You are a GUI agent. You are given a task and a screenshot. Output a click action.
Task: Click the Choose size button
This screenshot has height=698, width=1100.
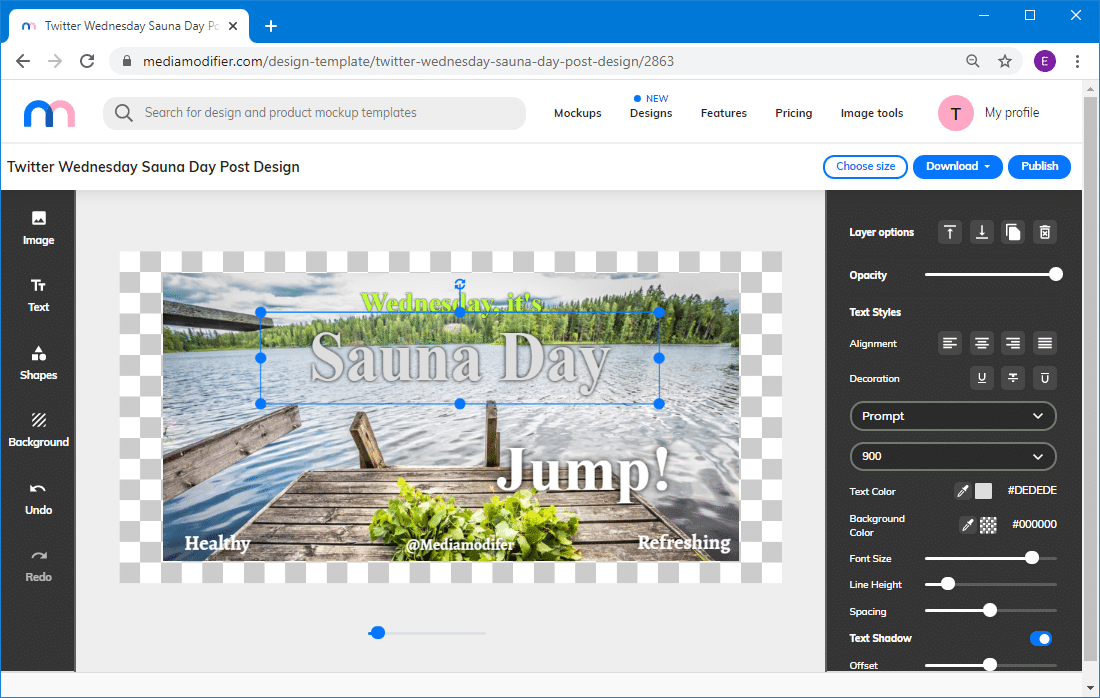(865, 166)
